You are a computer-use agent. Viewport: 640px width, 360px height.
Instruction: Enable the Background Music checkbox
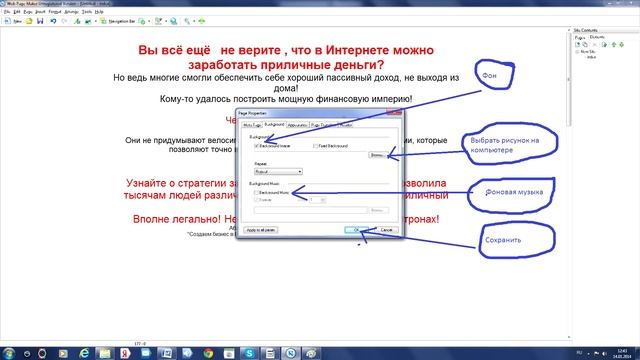[x=257, y=192]
